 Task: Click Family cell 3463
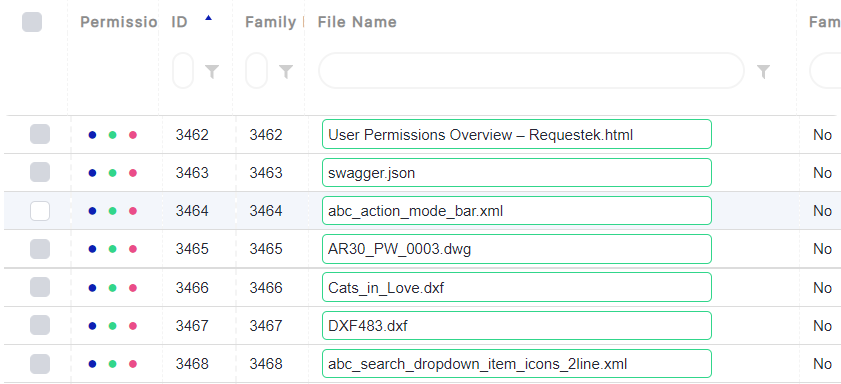click(x=265, y=173)
